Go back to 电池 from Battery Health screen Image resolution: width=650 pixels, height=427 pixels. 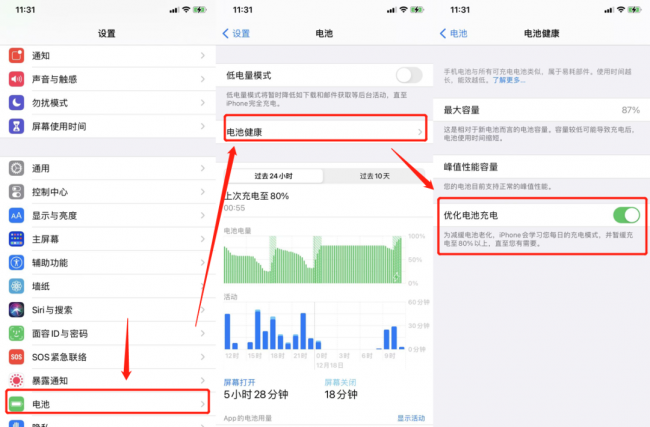454,33
